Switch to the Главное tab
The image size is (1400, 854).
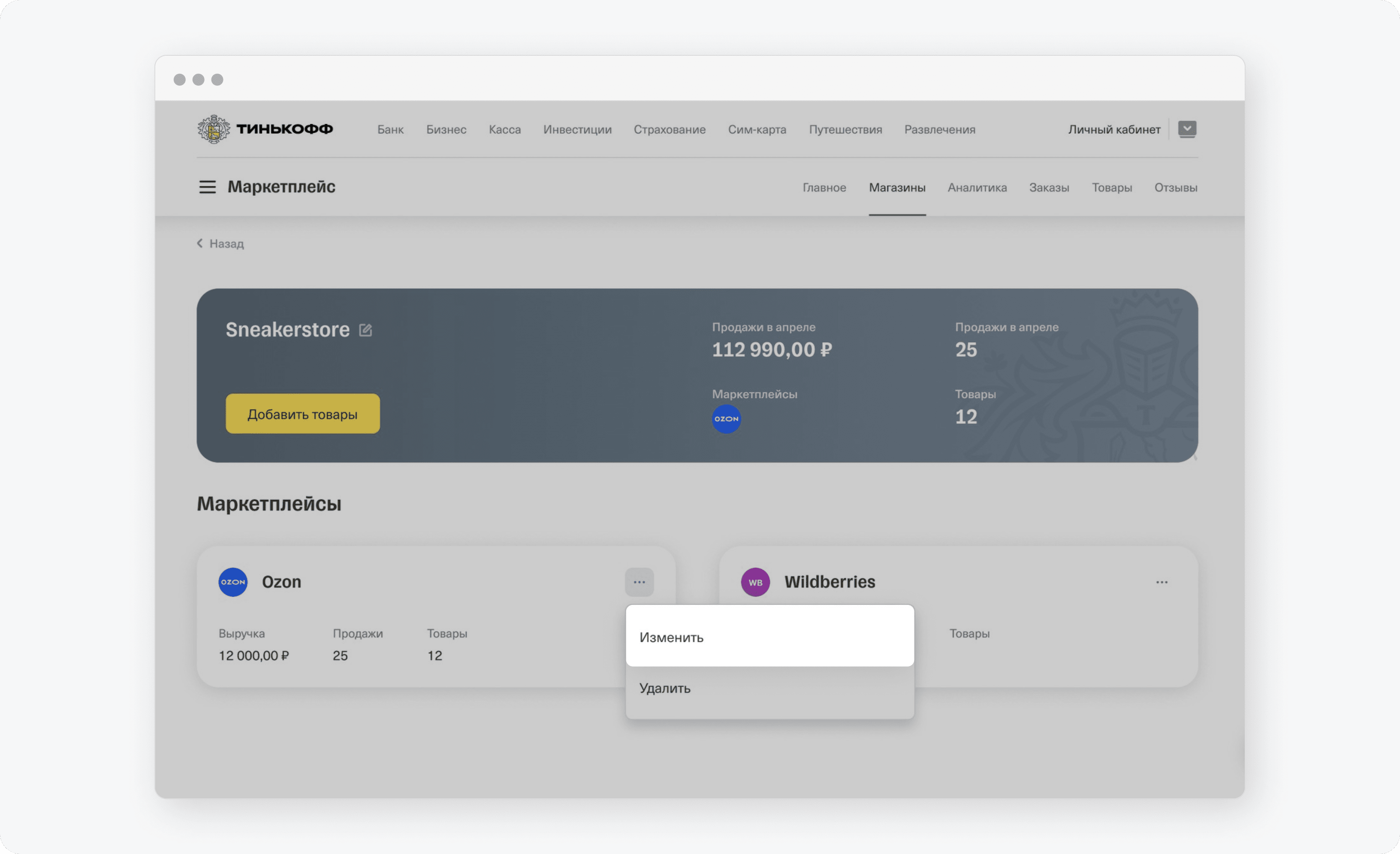click(x=824, y=187)
